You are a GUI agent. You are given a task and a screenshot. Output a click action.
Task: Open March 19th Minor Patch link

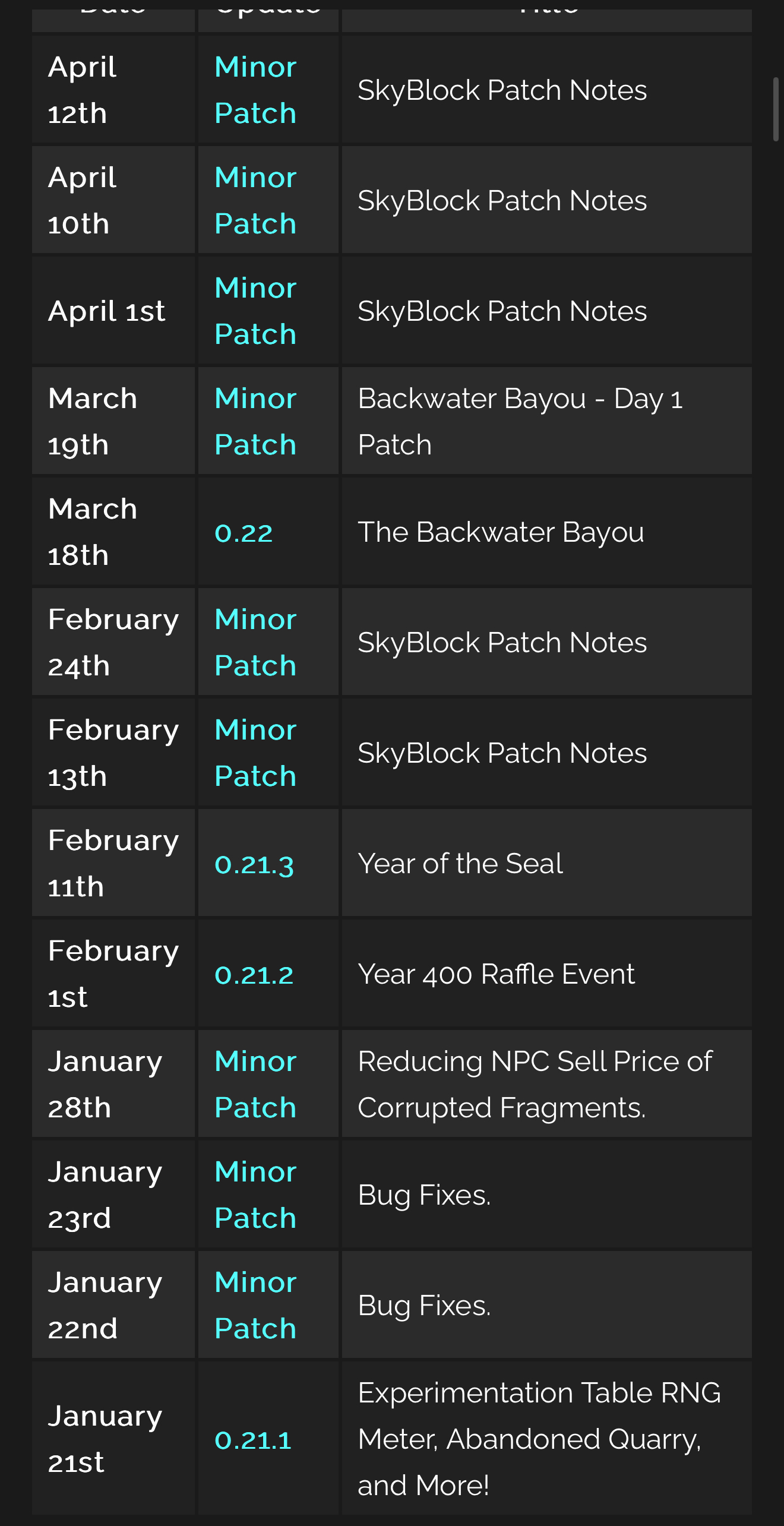coord(255,422)
